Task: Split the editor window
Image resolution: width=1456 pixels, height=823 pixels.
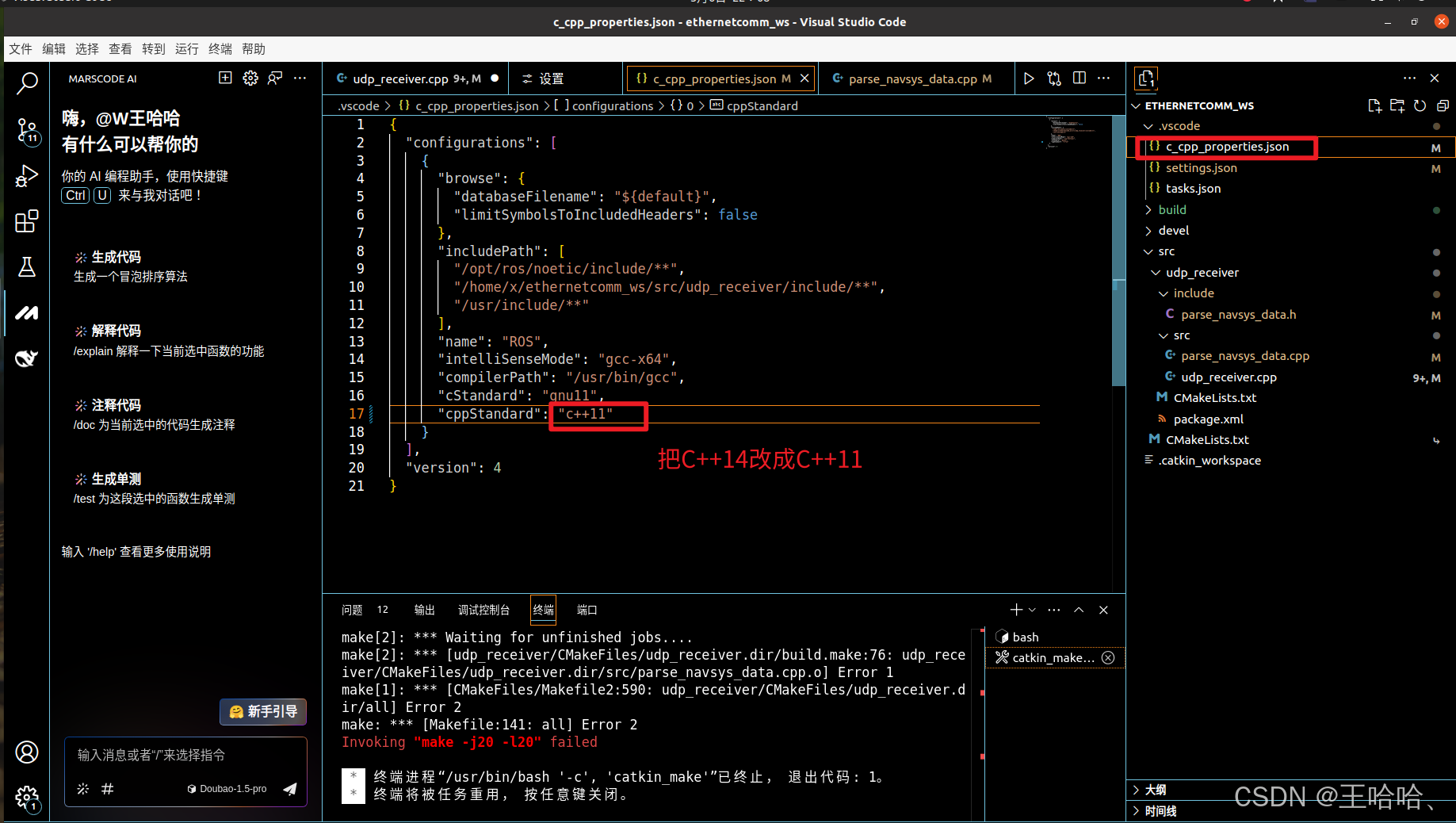Action: (1079, 78)
